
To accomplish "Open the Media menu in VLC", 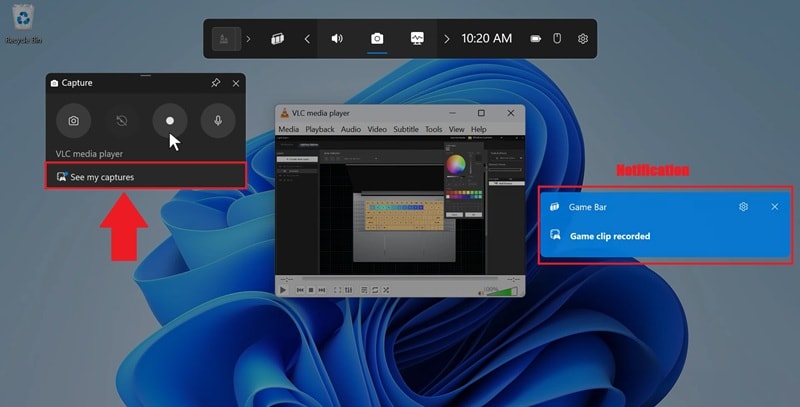I will [x=288, y=129].
